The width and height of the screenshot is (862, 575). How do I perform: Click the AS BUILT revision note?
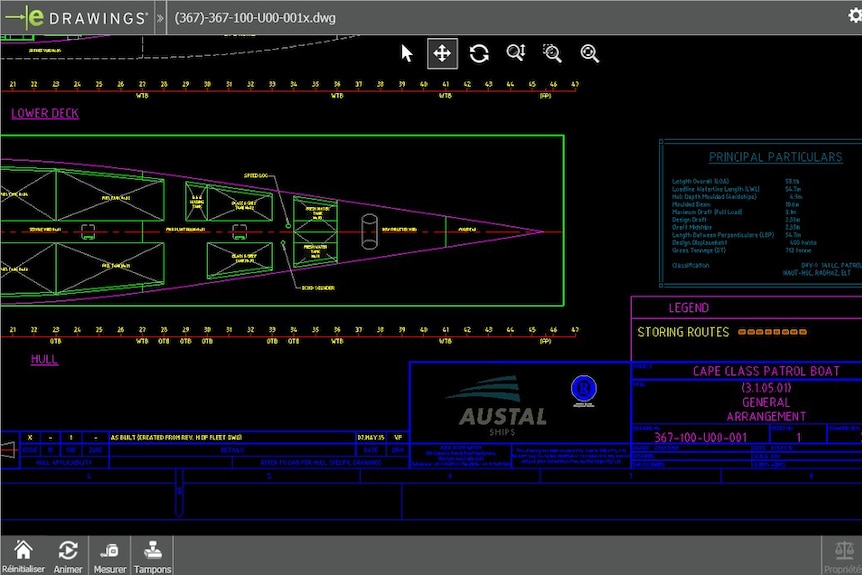coord(176,438)
